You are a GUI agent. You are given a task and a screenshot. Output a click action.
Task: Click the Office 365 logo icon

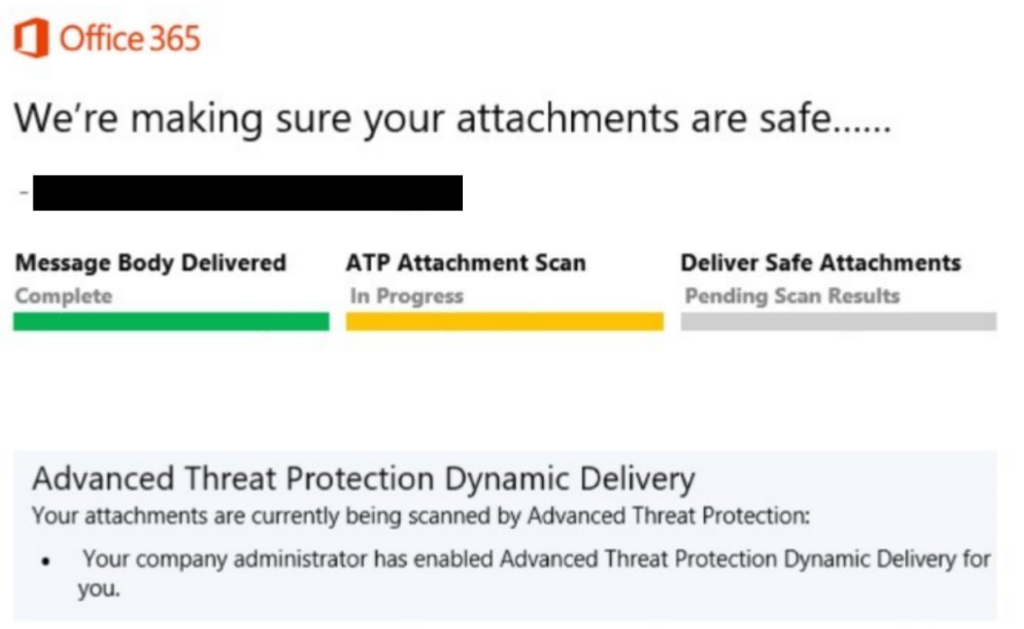[31, 38]
